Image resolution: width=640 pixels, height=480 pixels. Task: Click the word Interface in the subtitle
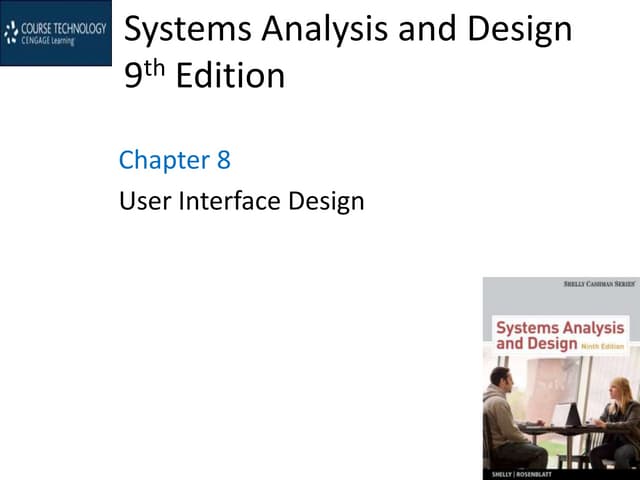(232, 201)
